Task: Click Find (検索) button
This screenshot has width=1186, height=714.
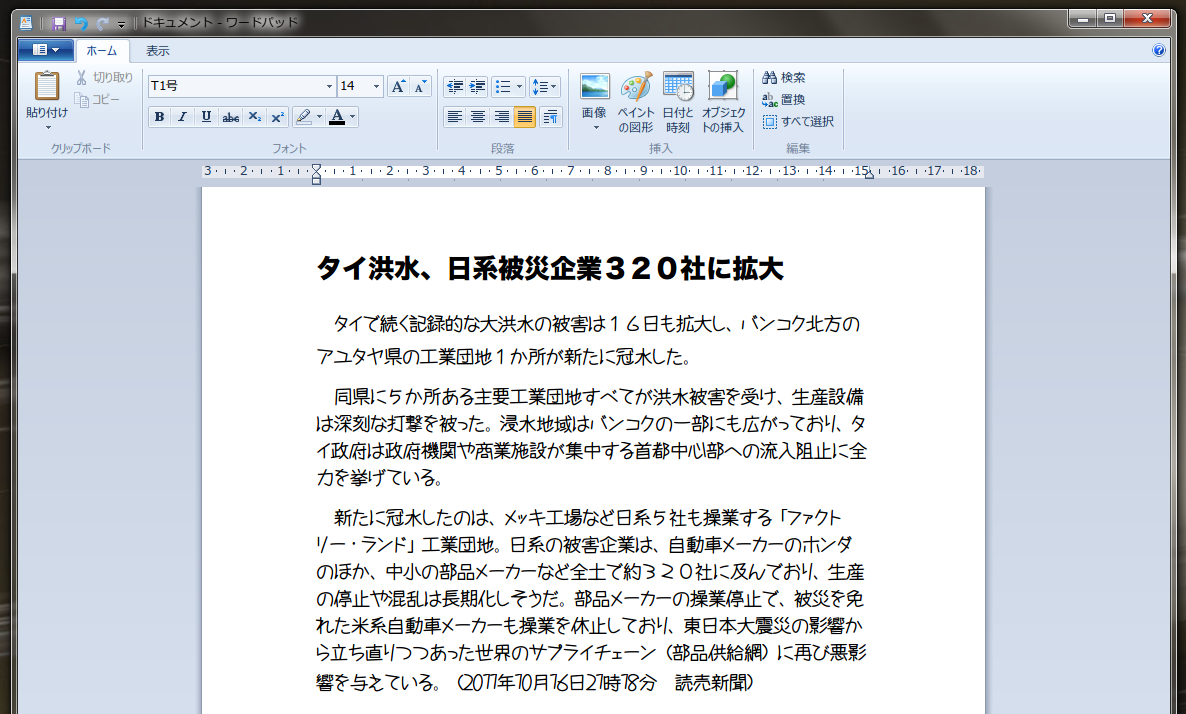Action: (x=784, y=78)
